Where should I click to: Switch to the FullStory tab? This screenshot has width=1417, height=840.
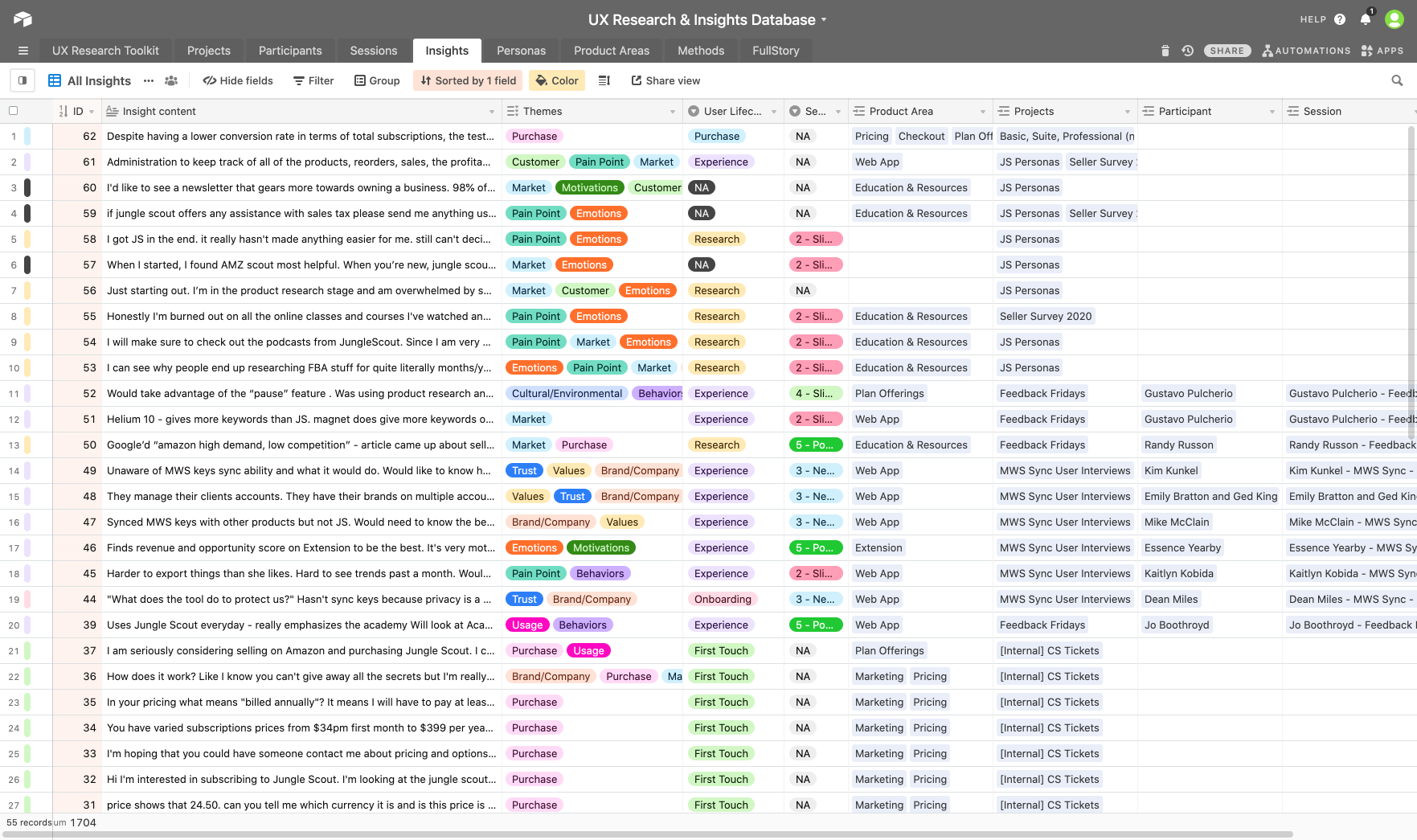776,51
